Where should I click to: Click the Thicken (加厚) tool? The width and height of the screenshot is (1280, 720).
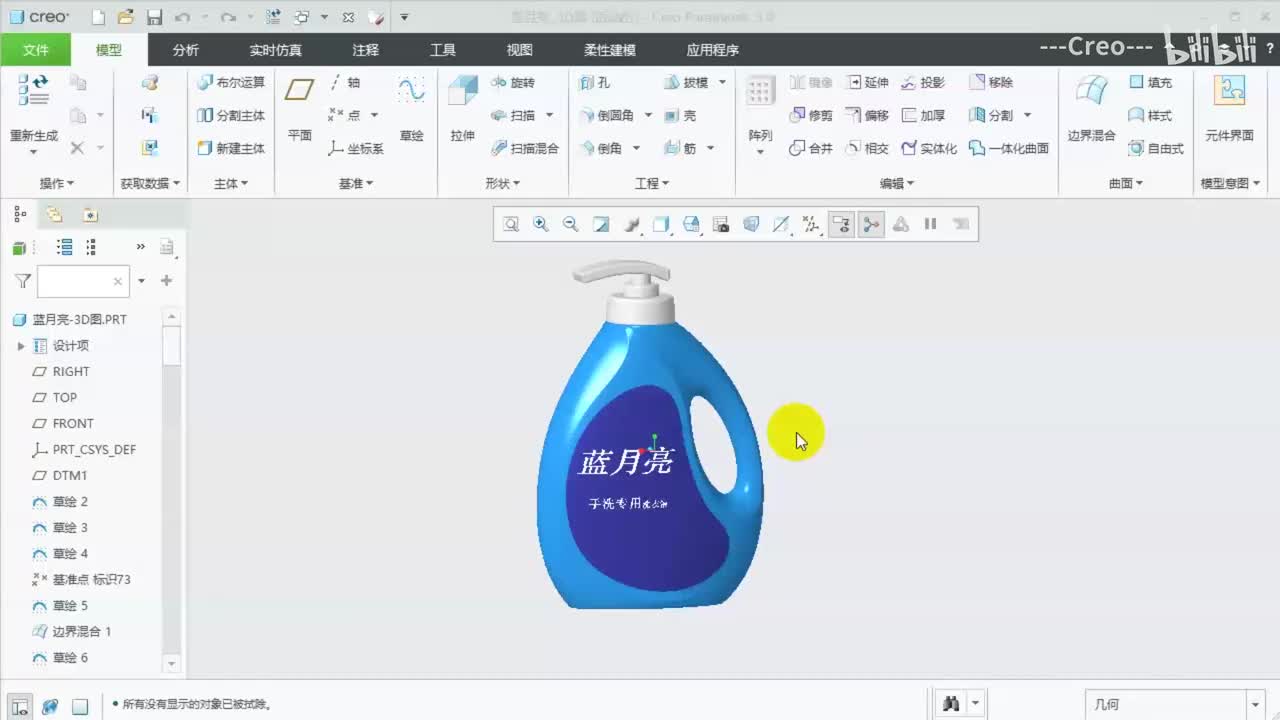tap(923, 116)
